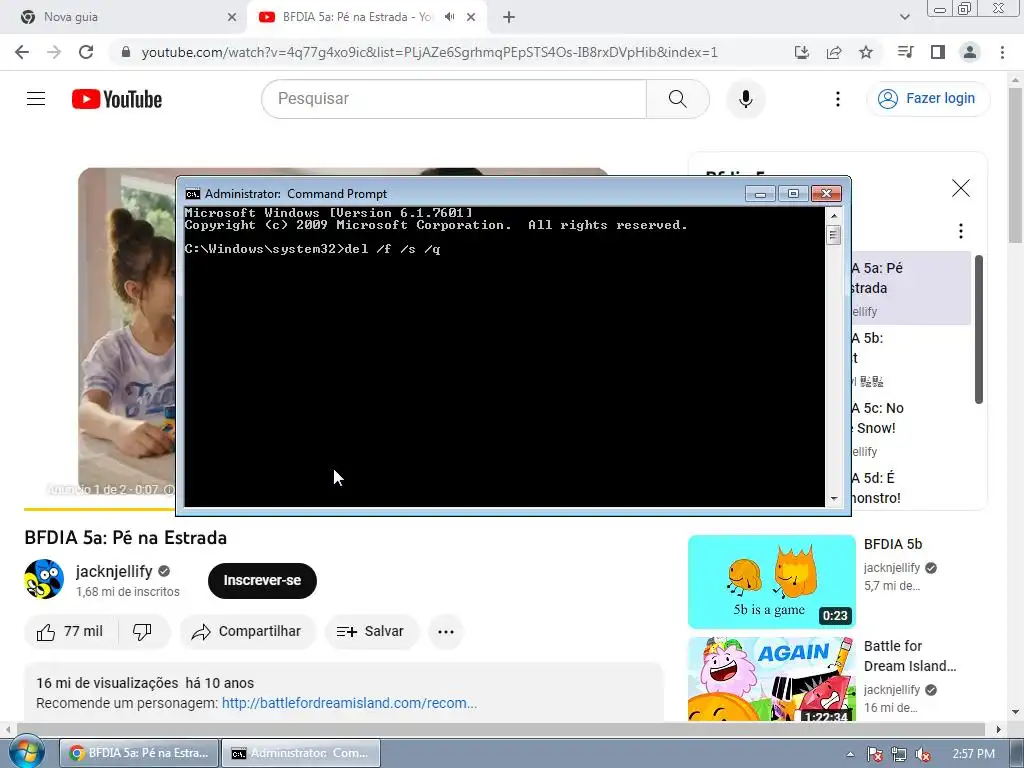This screenshot has height=768, width=1024.
Task: Open the tab search dropdown chevron
Action: coord(904,17)
